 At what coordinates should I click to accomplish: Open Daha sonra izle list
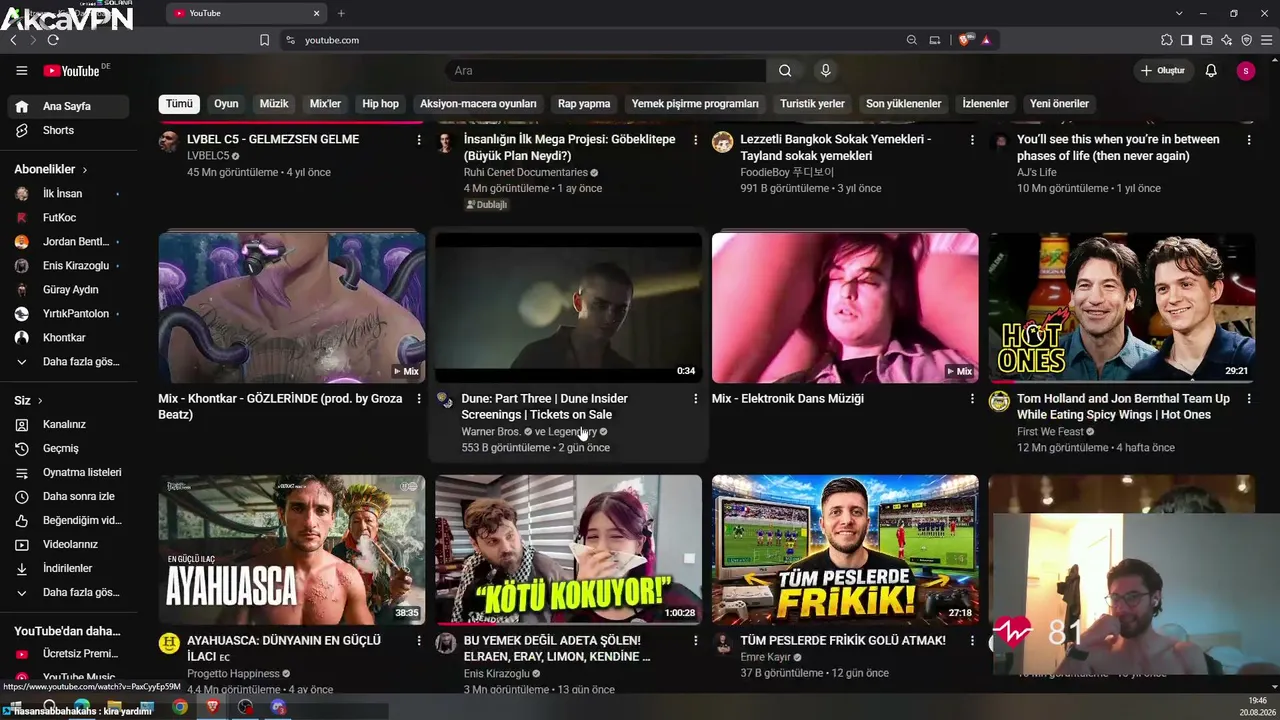point(68,497)
